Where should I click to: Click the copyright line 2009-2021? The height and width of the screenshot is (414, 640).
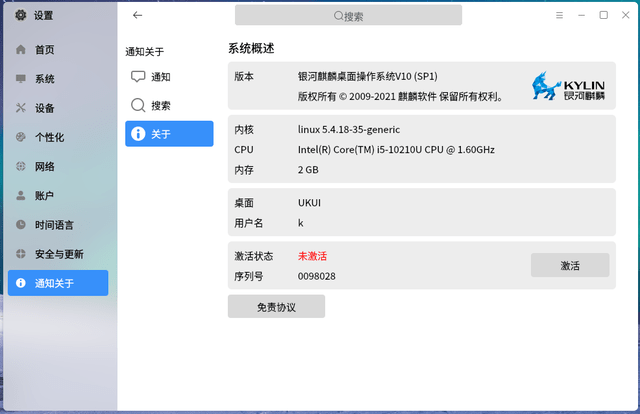[x=400, y=97]
